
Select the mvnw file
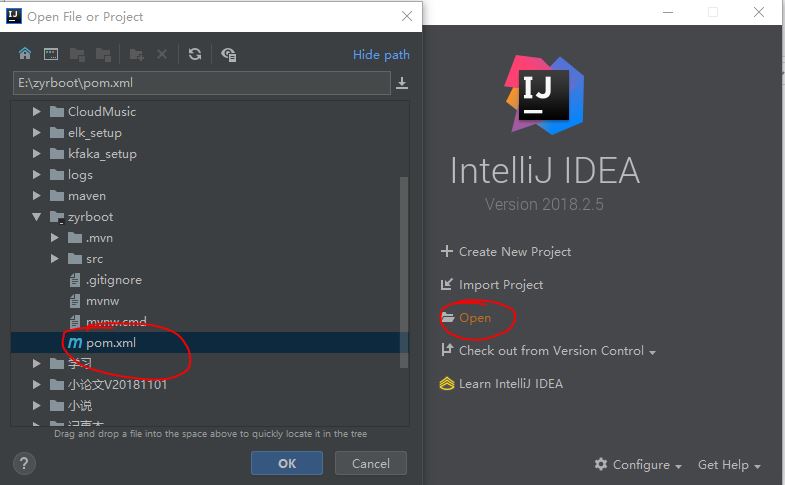click(x=210, y=301)
